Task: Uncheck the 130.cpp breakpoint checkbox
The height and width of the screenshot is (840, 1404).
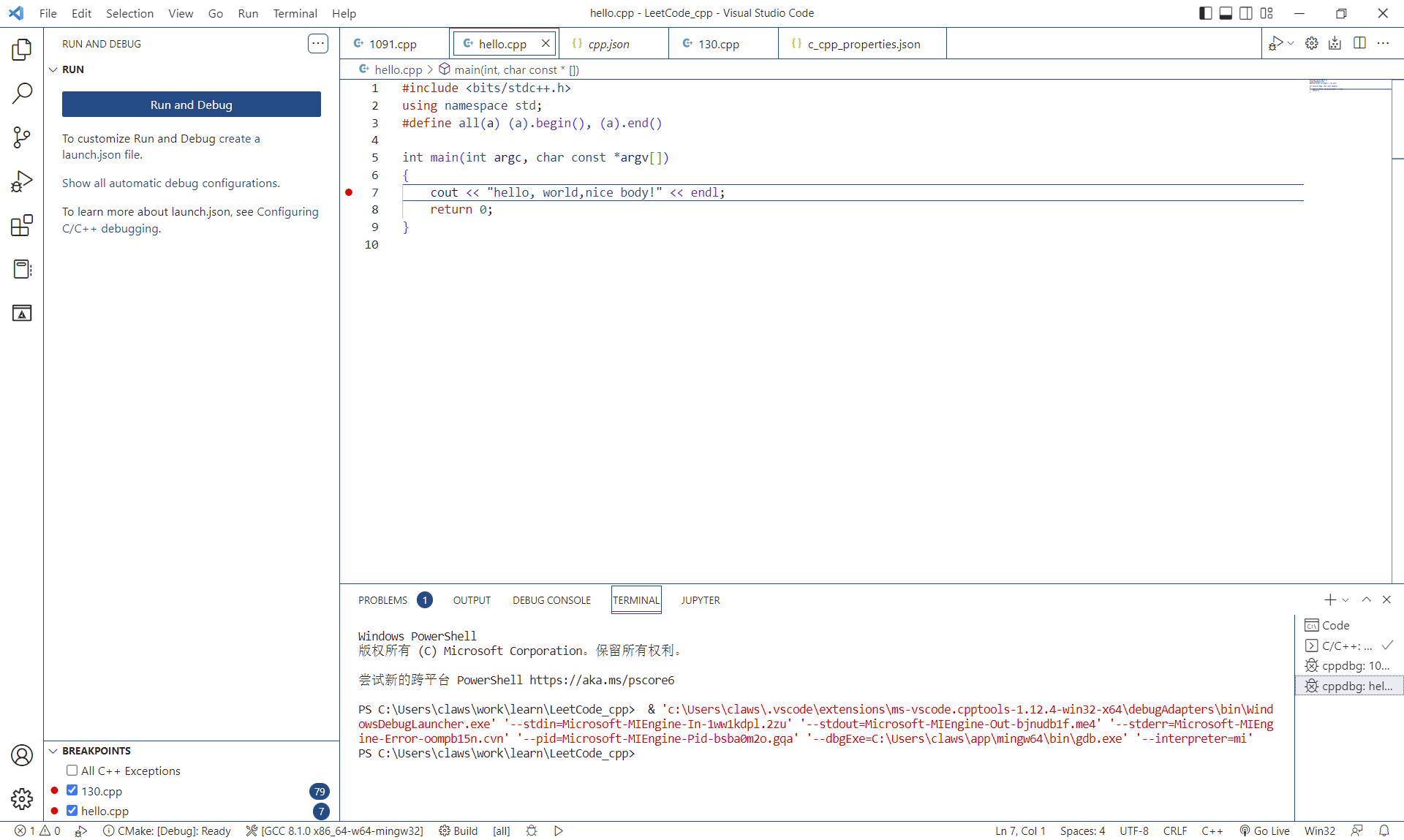Action: click(72, 790)
